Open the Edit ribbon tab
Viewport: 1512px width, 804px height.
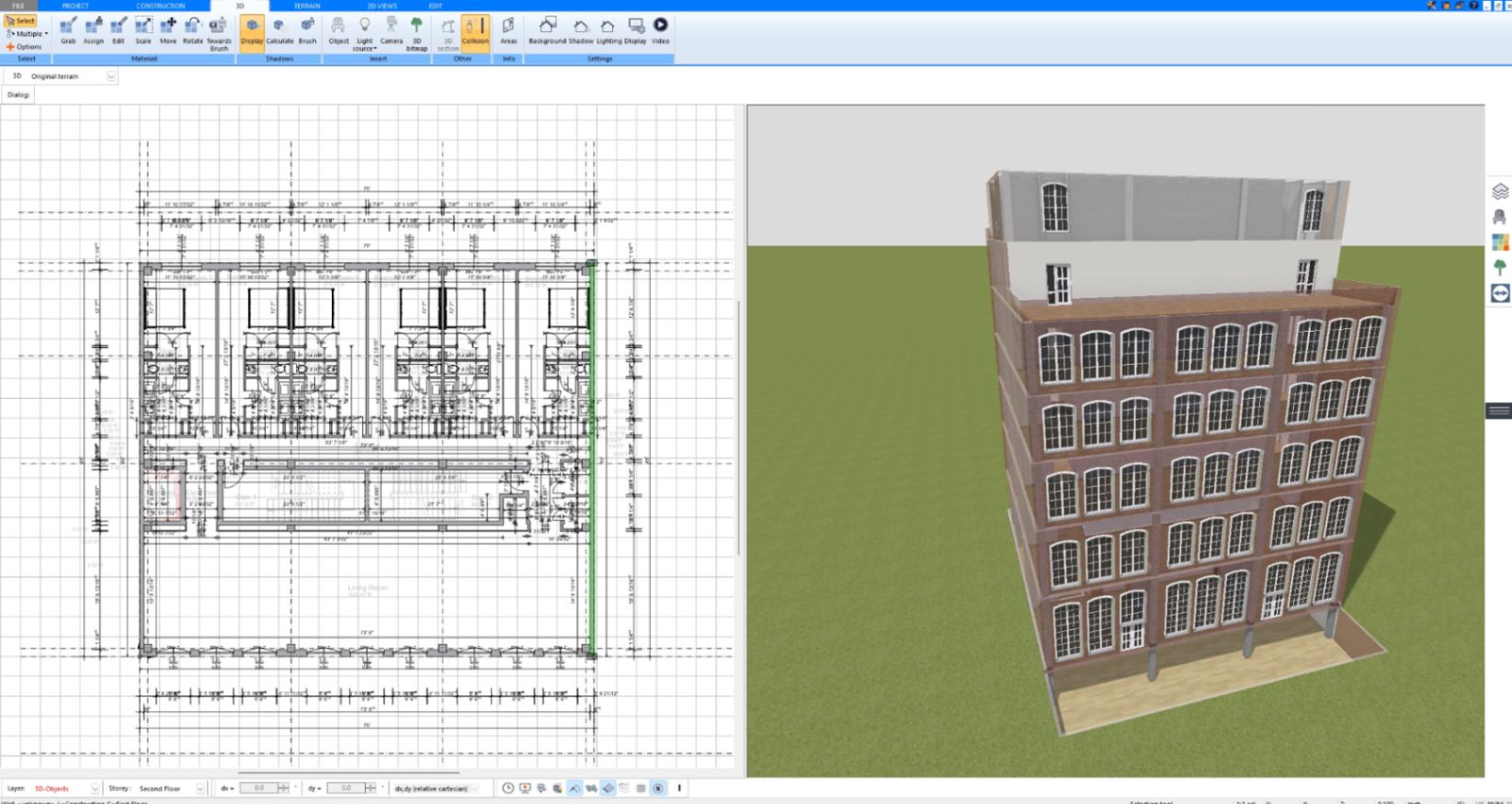click(436, 6)
